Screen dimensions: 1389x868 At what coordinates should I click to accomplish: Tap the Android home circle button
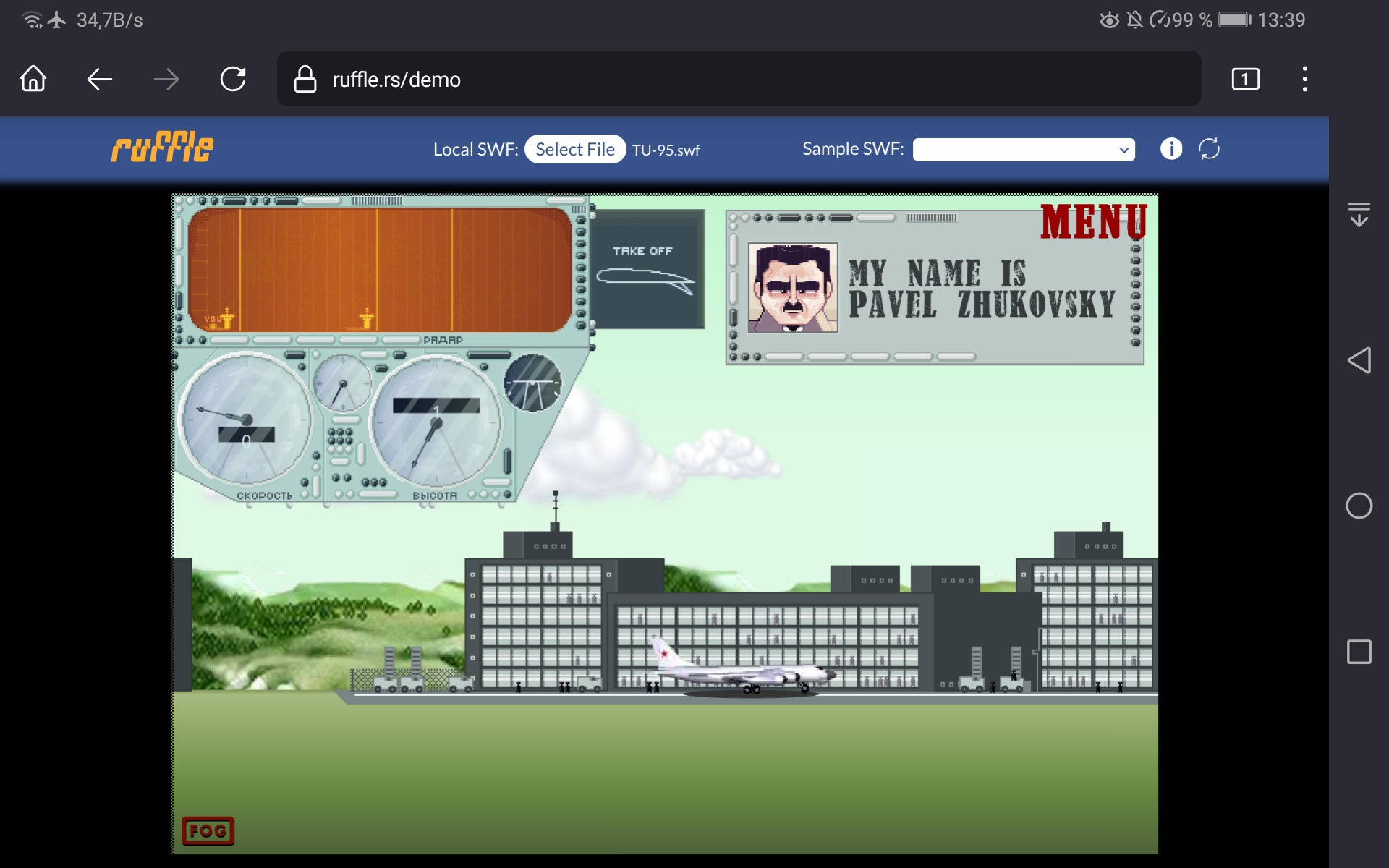point(1359,506)
